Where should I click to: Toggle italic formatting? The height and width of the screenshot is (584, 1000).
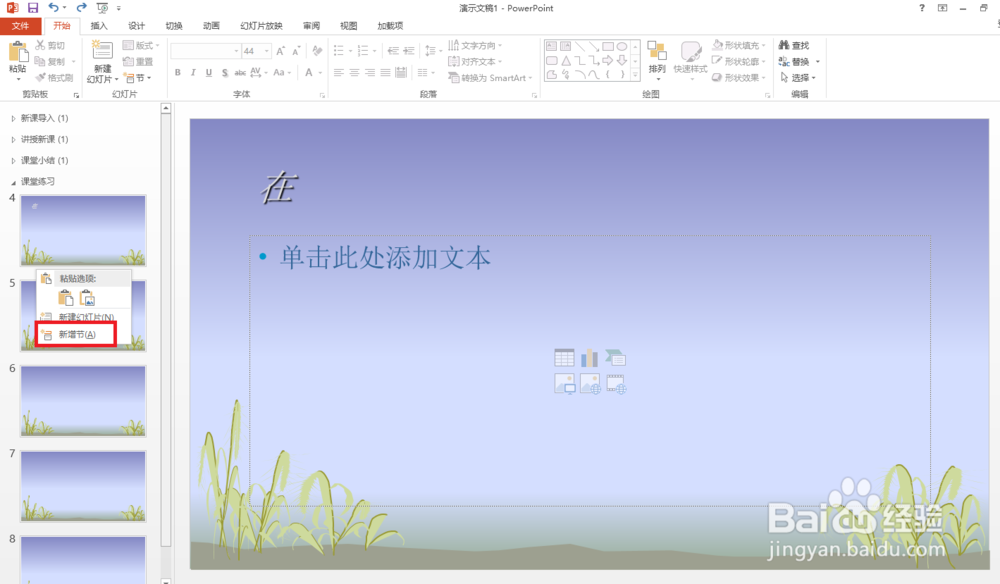pos(193,72)
